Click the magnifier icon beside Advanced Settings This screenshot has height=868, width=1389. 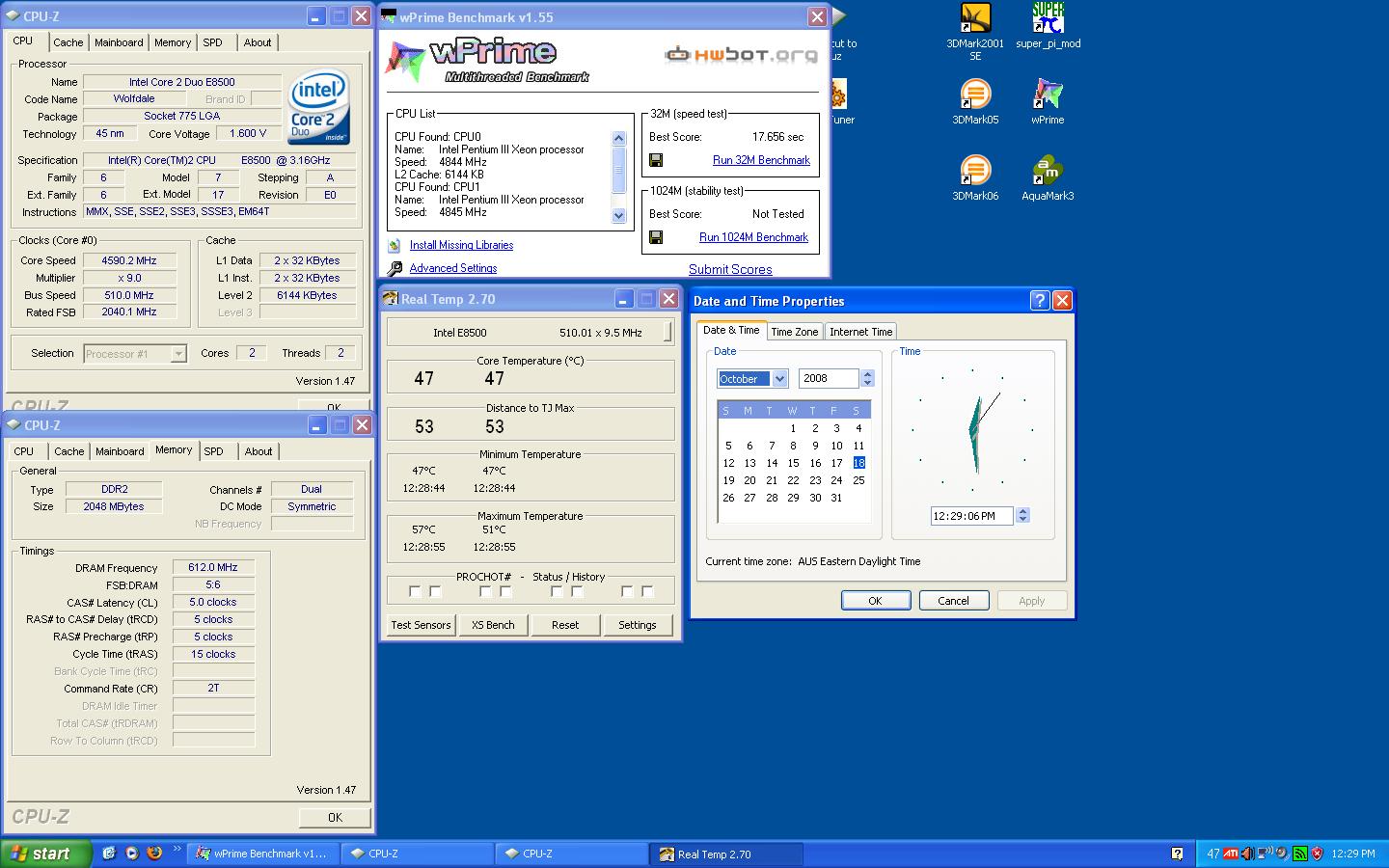(x=395, y=269)
